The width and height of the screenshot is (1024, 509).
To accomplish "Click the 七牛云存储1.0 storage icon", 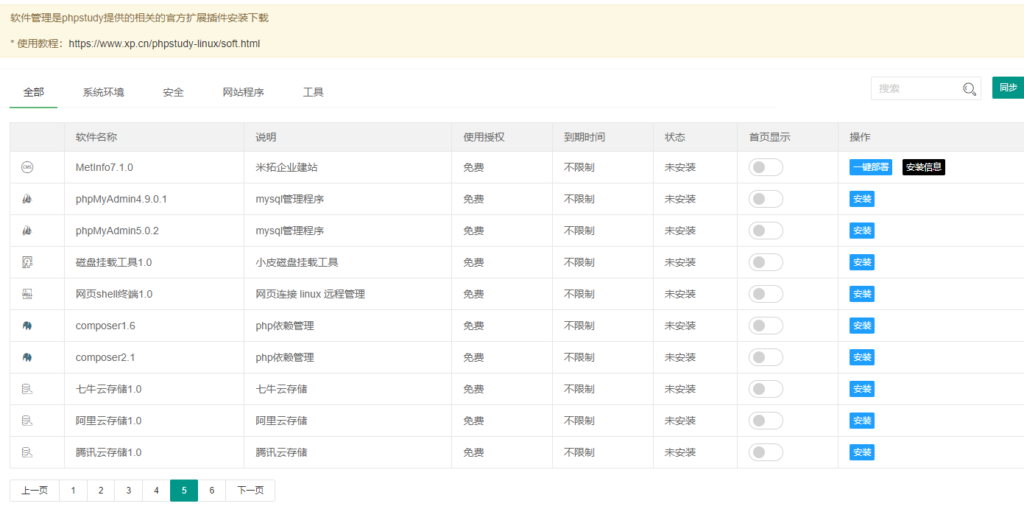I will click(x=27, y=389).
